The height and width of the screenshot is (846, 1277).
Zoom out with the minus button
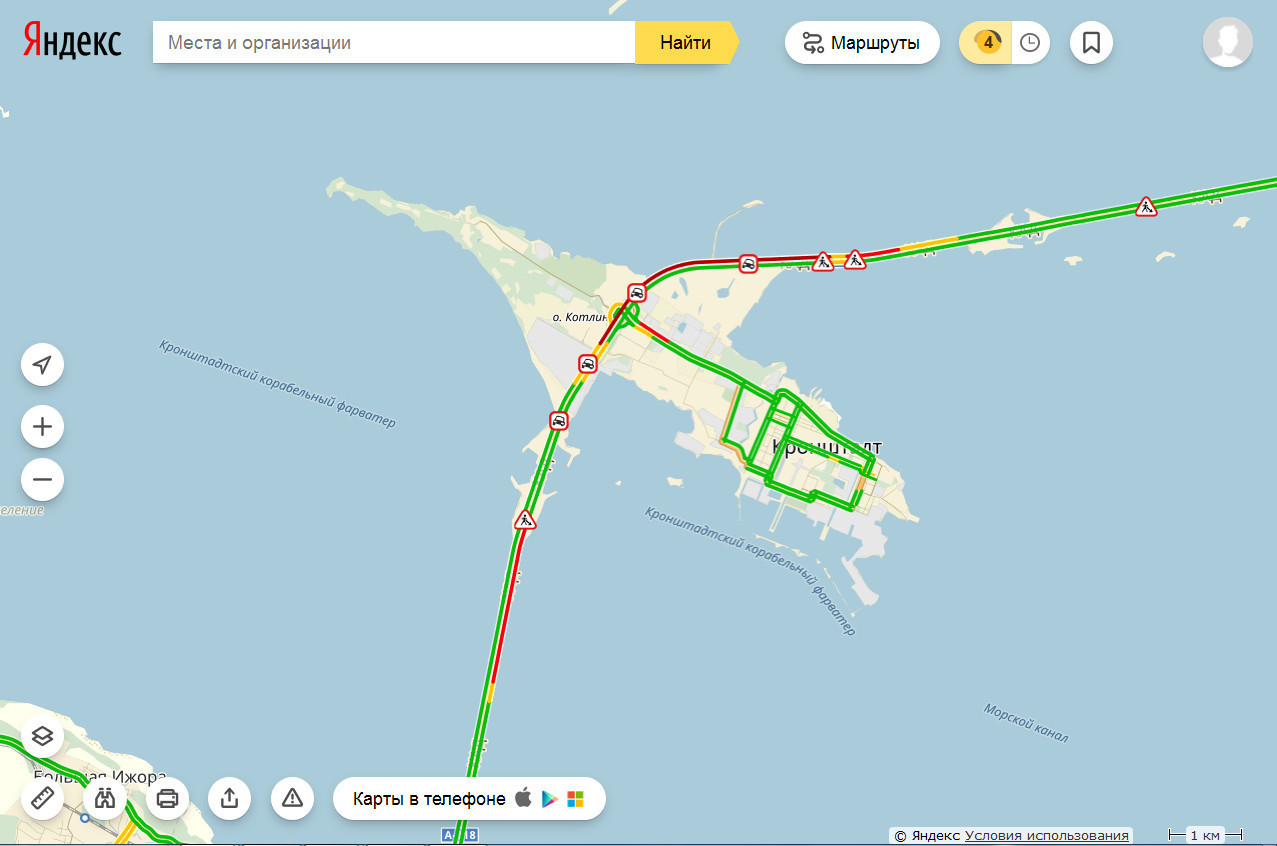42,479
